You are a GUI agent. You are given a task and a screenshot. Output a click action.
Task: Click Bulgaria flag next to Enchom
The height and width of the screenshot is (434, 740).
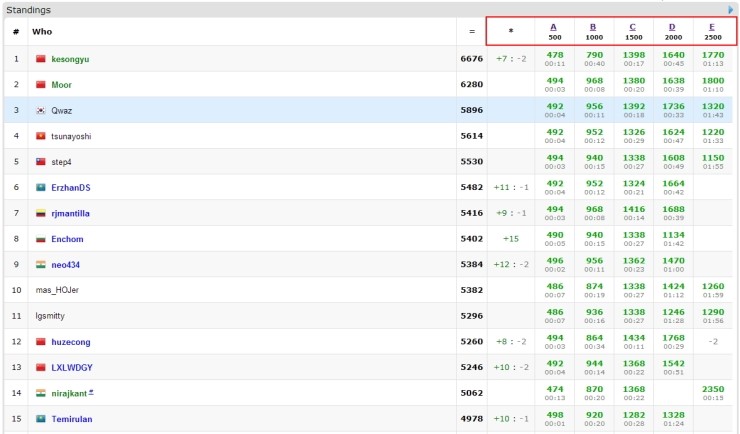(41, 239)
